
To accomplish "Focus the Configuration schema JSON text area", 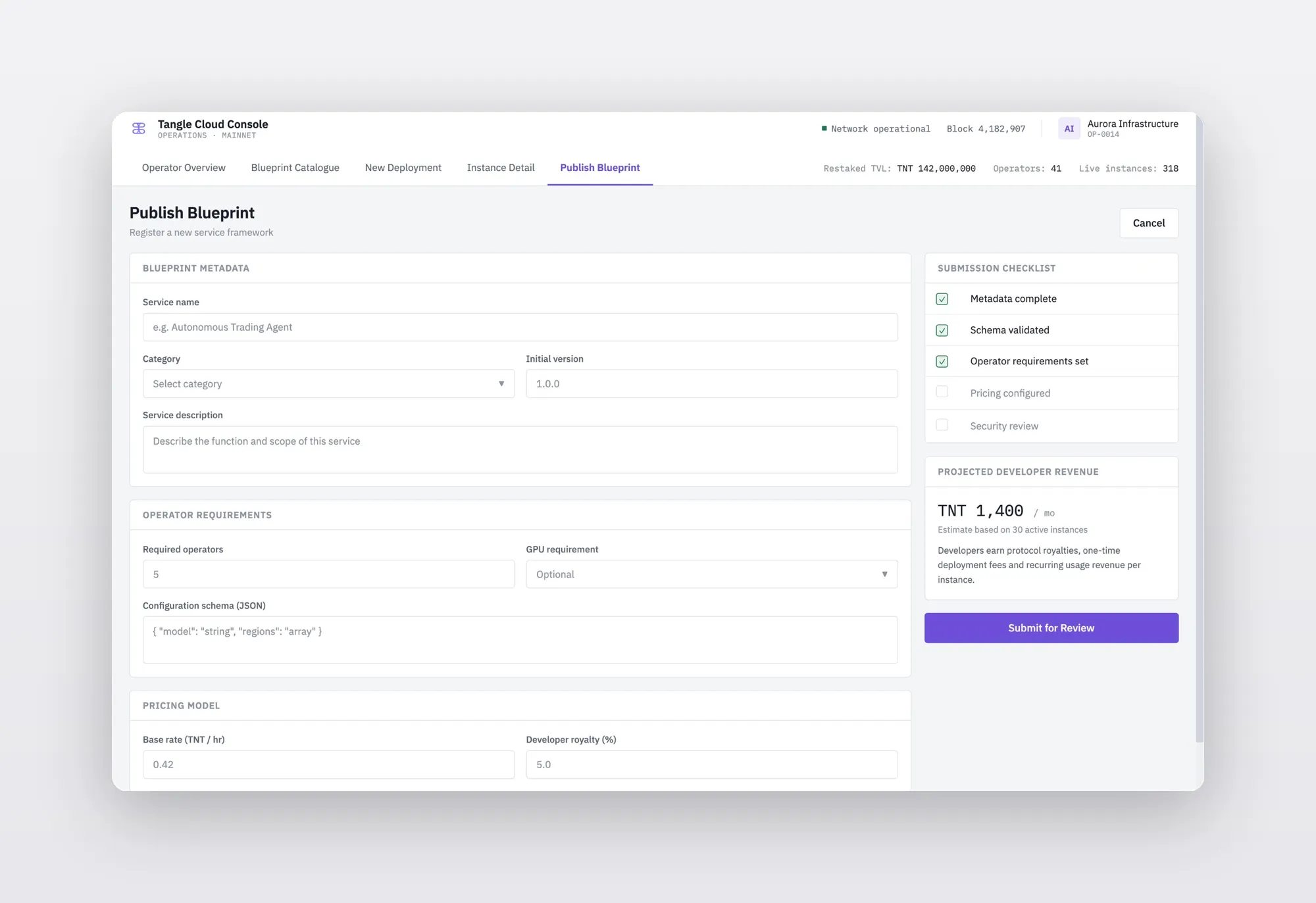I will point(520,640).
